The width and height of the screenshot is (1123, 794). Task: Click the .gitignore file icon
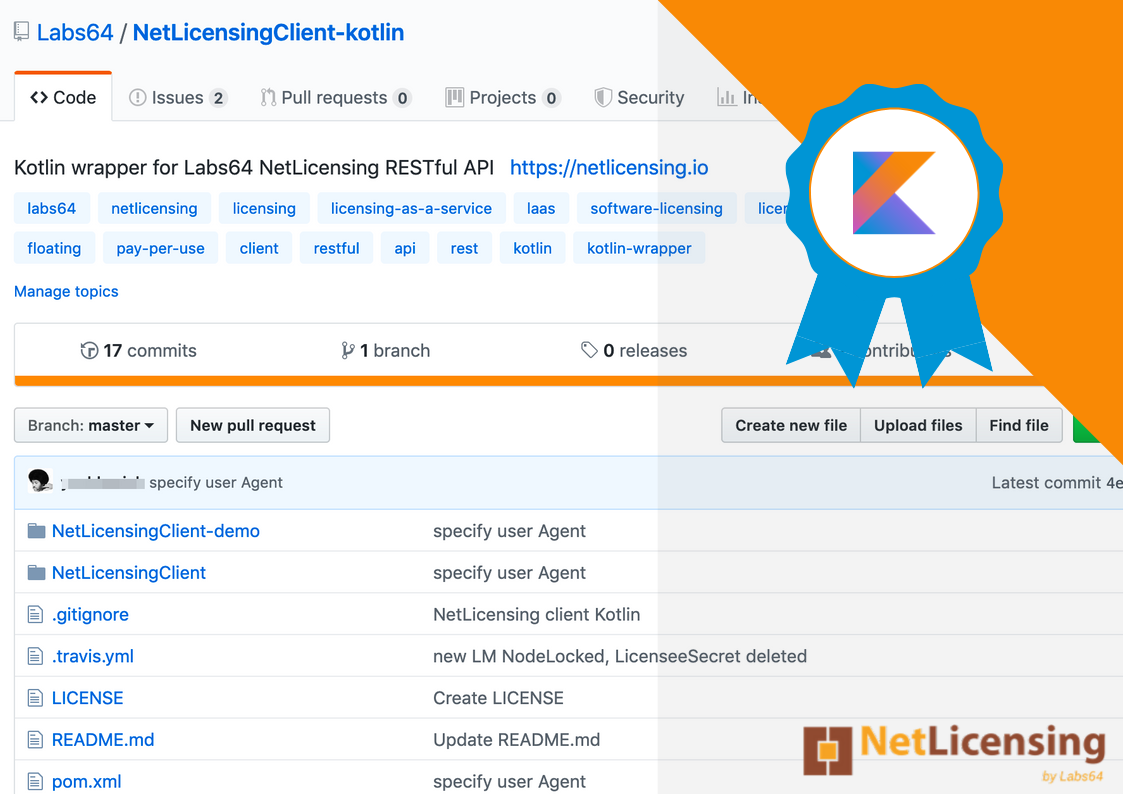click(x=35, y=614)
